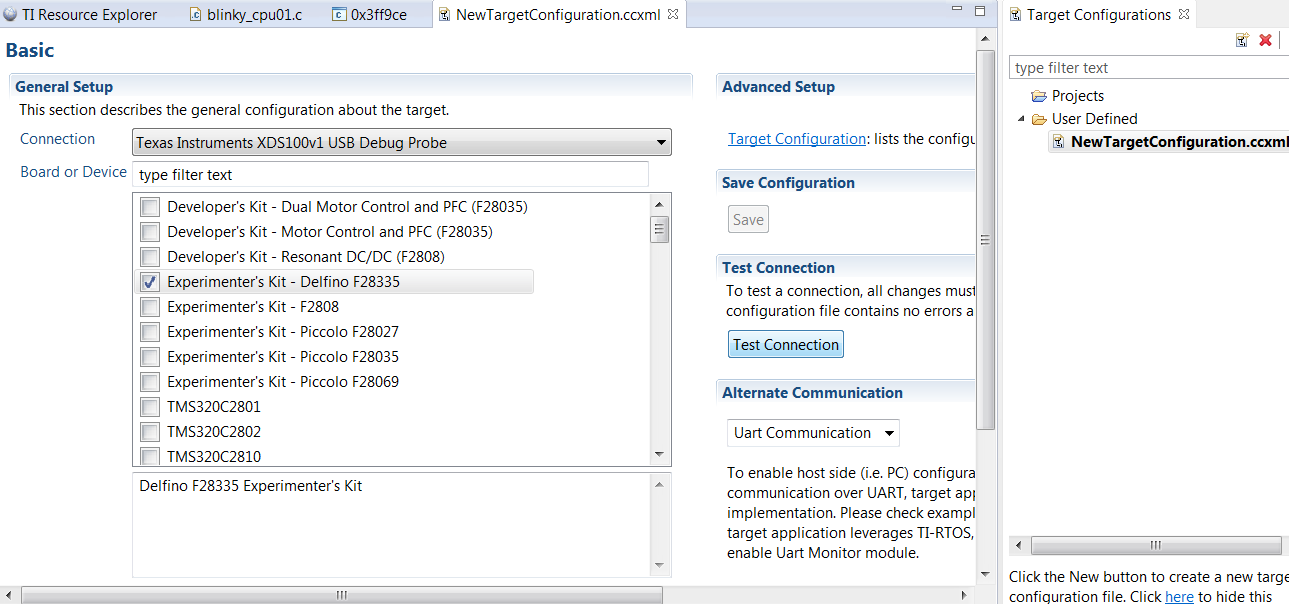Screen dimensions: 1289x604
Task: Enable Experimenter's Kit - Piccolo F28027 checkbox
Action: [150, 332]
